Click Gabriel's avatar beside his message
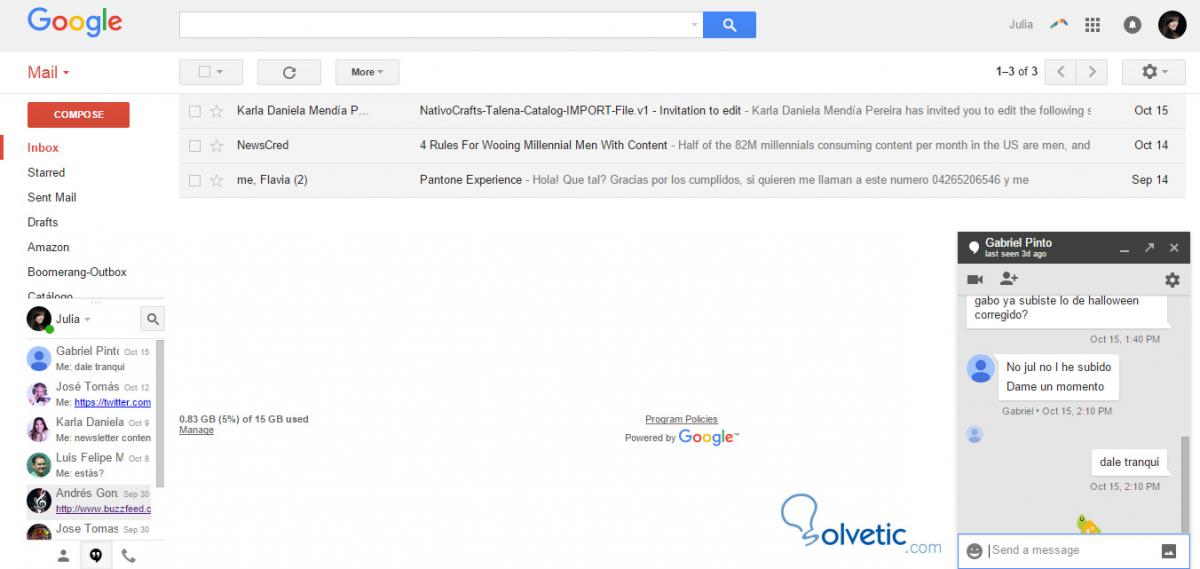1200x569 pixels. click(981, 368)
